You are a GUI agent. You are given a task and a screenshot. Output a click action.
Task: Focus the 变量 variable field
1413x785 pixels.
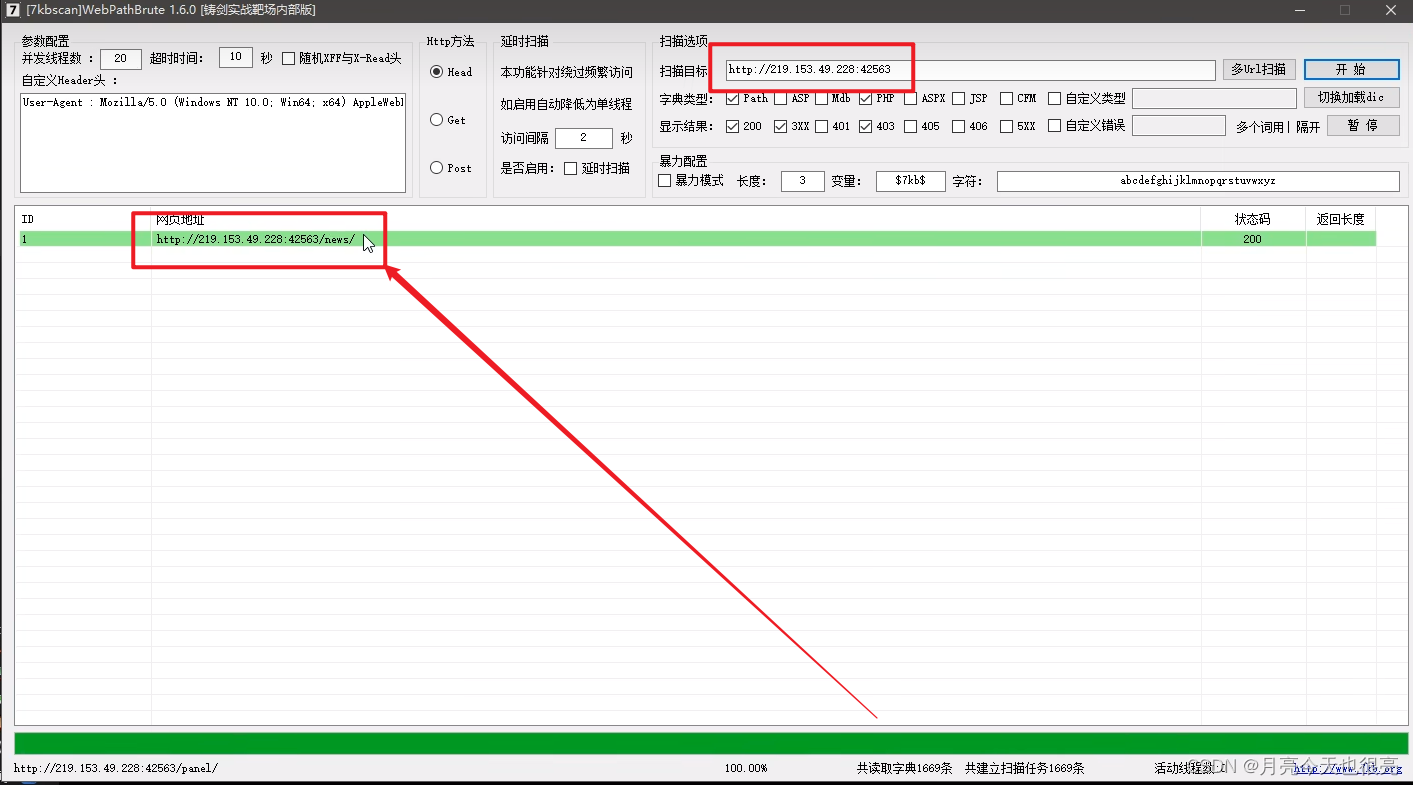click(910, 181)
